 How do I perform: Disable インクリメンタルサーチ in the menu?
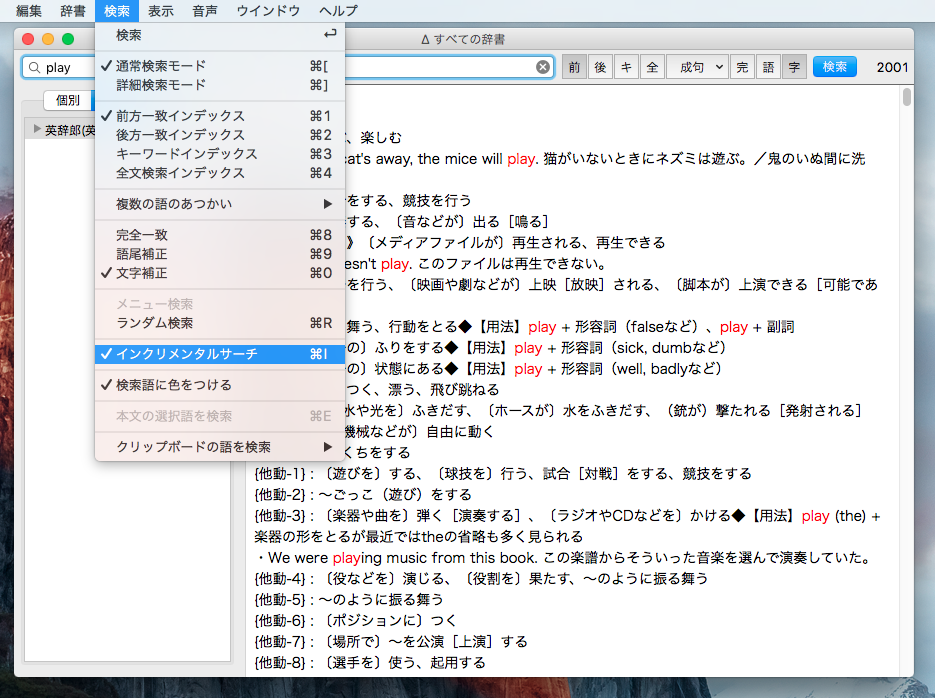pos(186,354)
